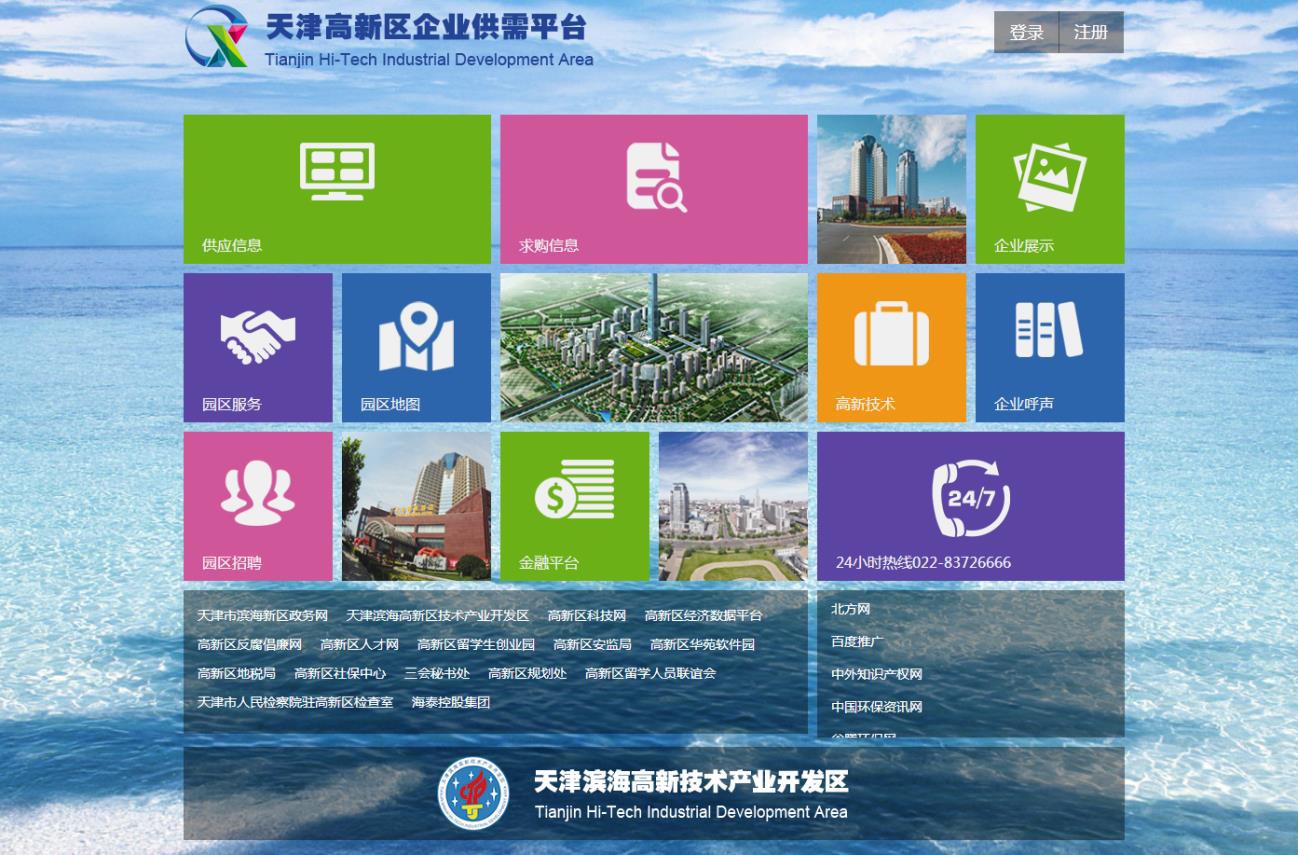The height and width of the screenshot is (855, 1298).
Task: Click the 注册 register button
Action: coord(1091,32)
